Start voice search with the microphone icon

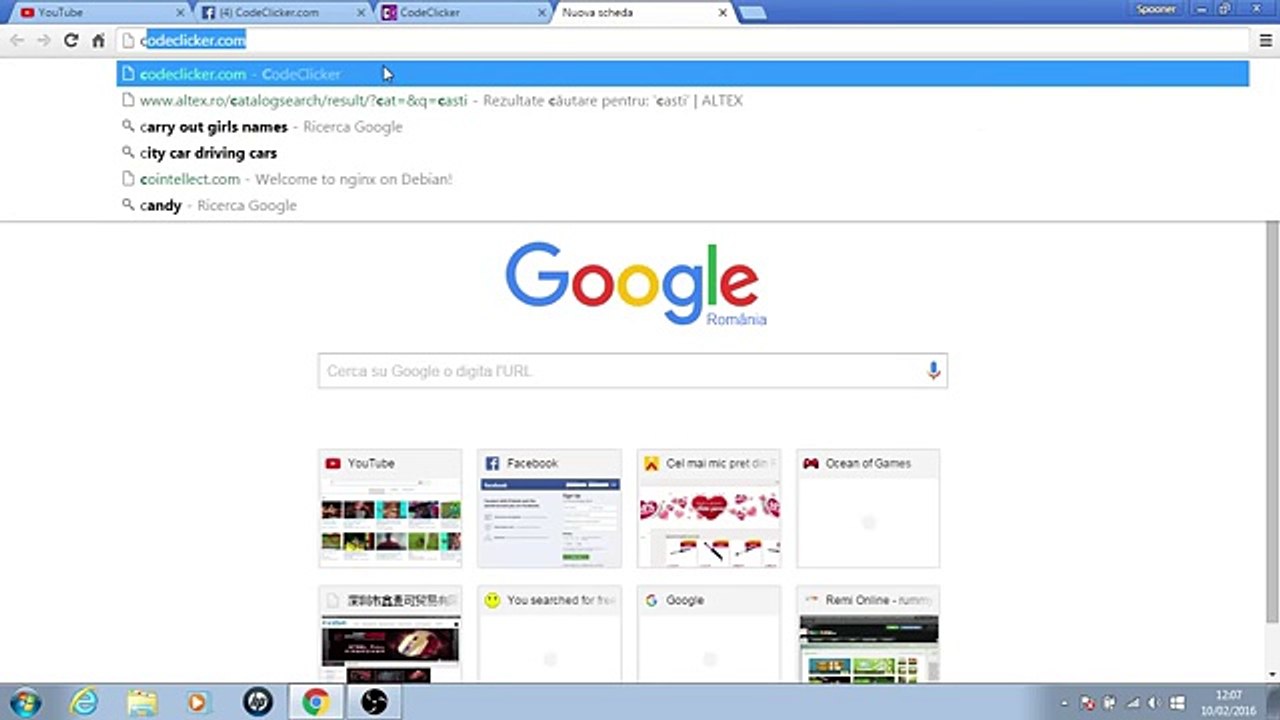[933, 371]
